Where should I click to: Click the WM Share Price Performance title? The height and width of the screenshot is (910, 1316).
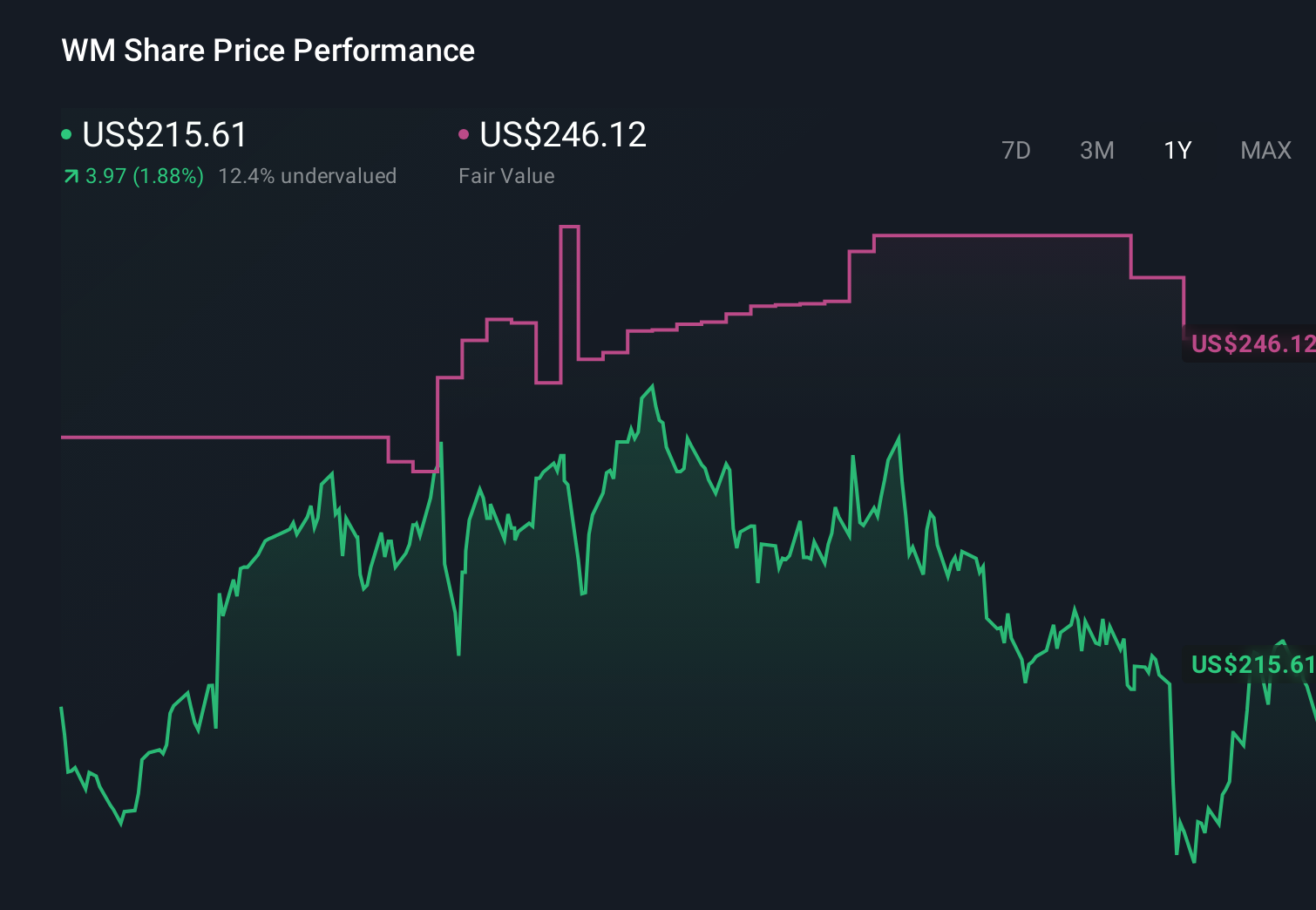[268, 51]
